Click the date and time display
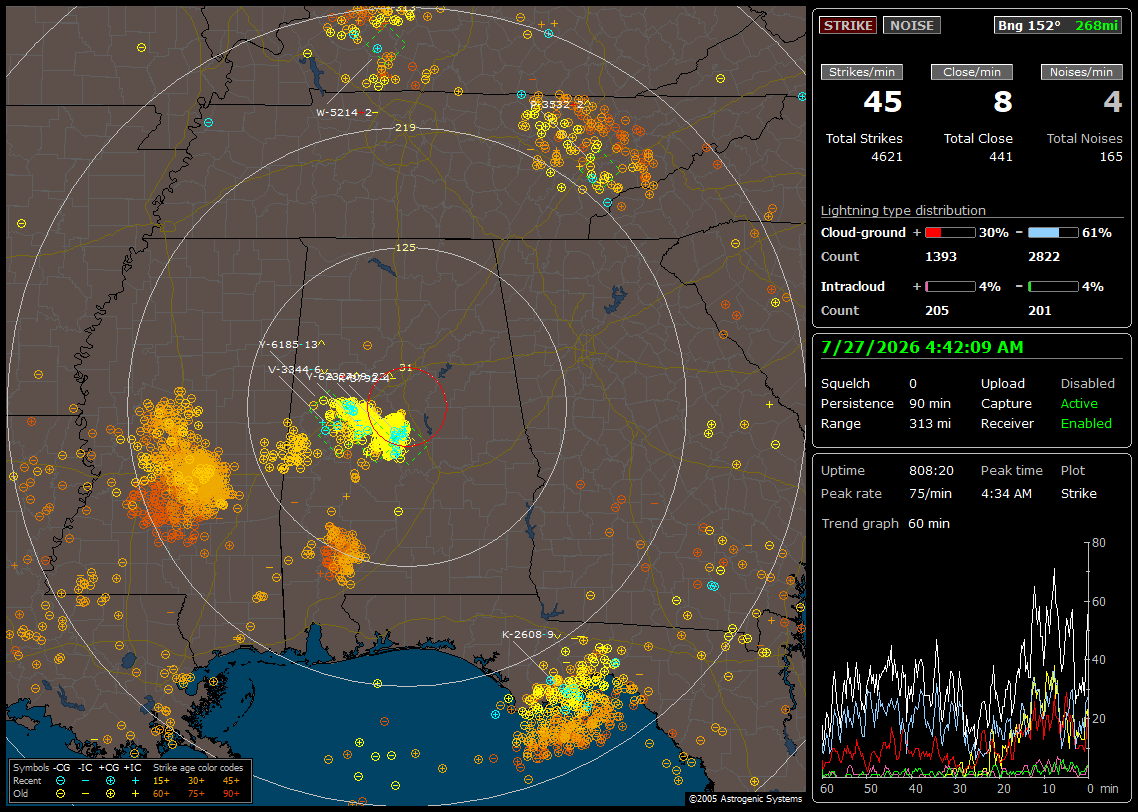Viewport: 1138px width, 812px height. tap(922, 347)
